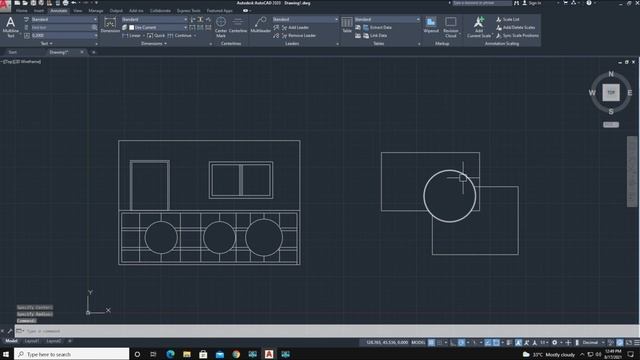Open the multileader style Standard dropdown

pyautogui.click(x=305, y=19)
